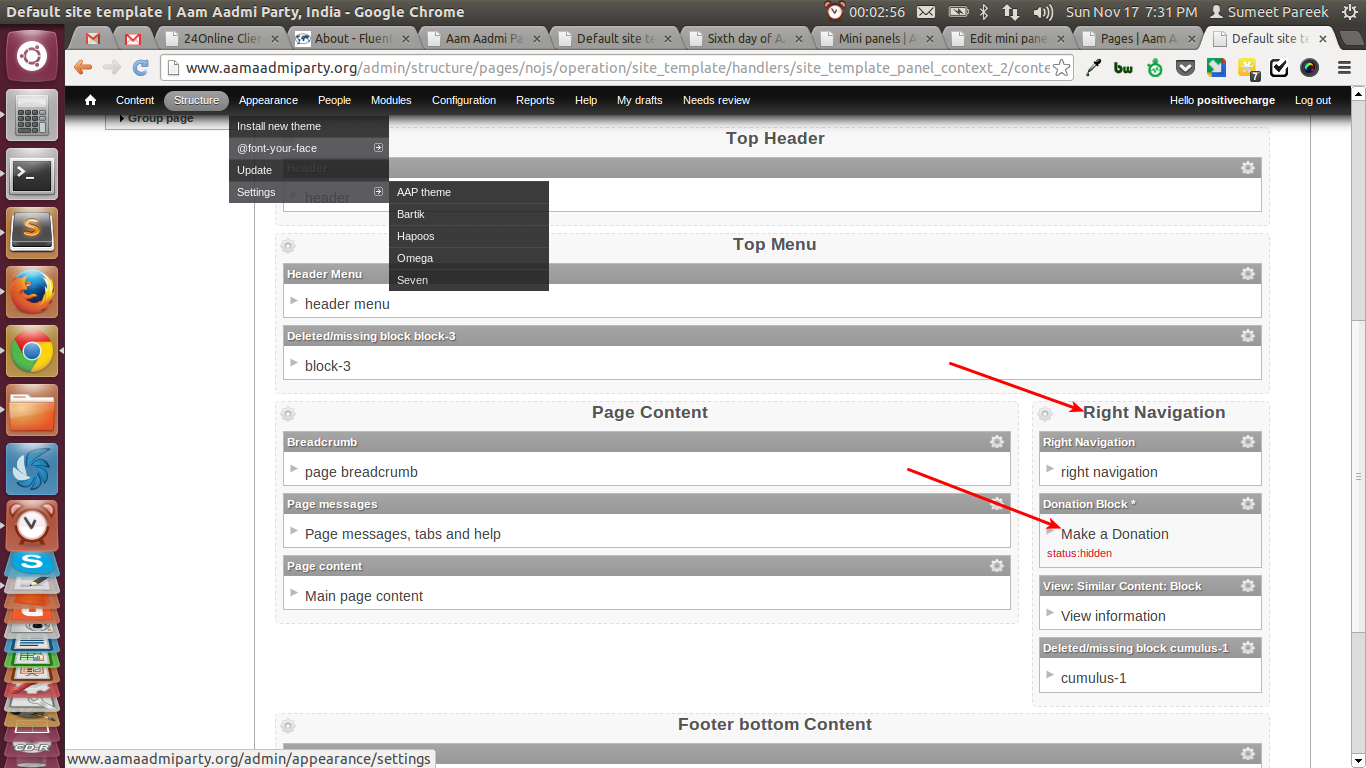Open gear settings for Header Menu pane
The image size is (1366, 768).
tap(1248, 273)
